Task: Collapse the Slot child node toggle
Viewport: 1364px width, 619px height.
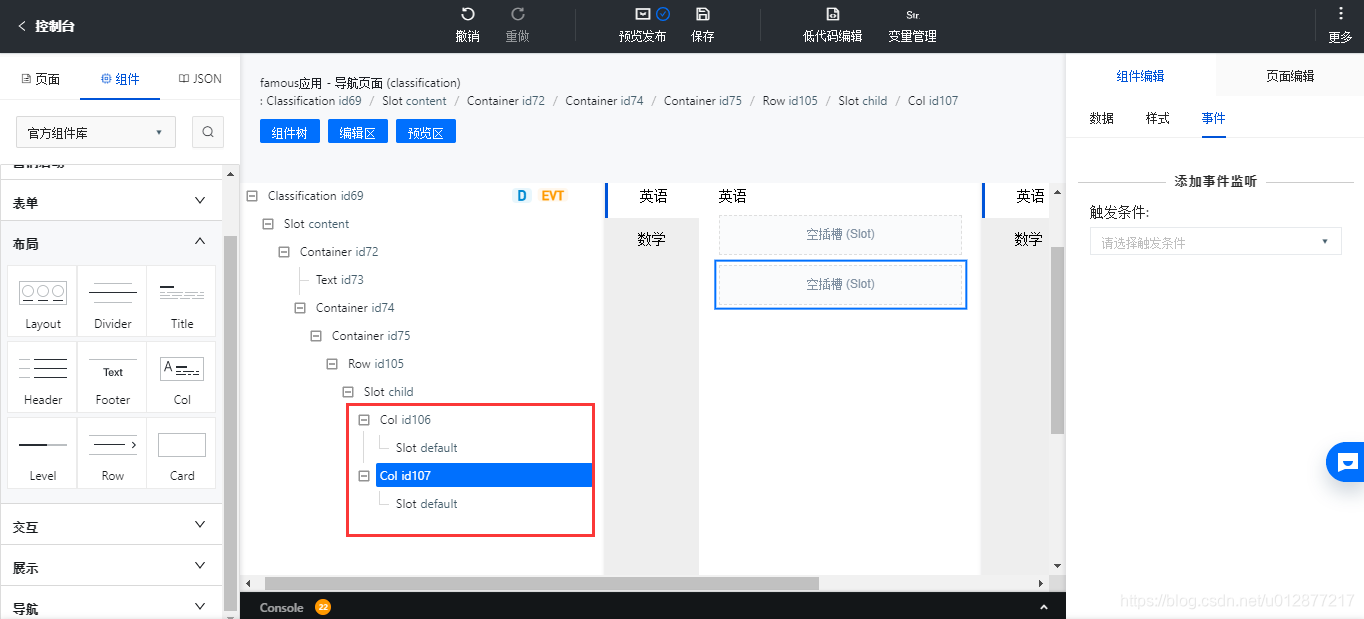Action: pyautogui.click(x=348, y=392)
